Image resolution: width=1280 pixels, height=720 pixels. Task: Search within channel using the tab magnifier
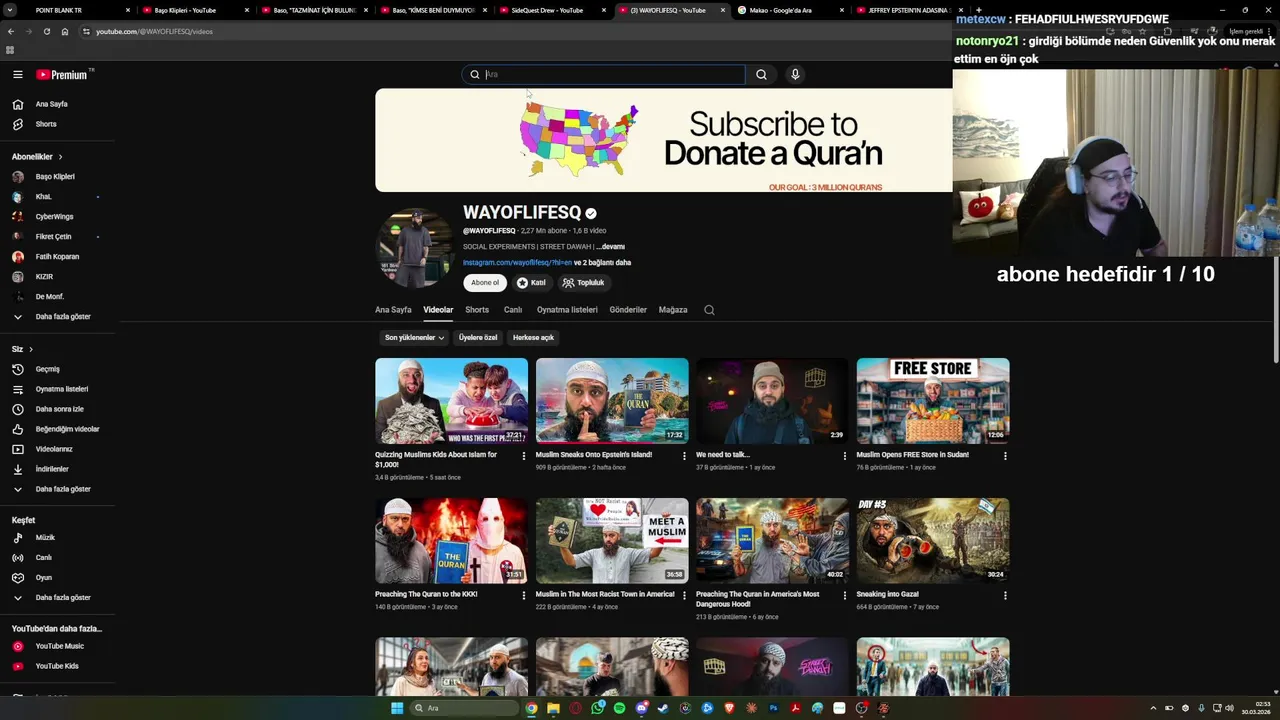pos(709,310)
